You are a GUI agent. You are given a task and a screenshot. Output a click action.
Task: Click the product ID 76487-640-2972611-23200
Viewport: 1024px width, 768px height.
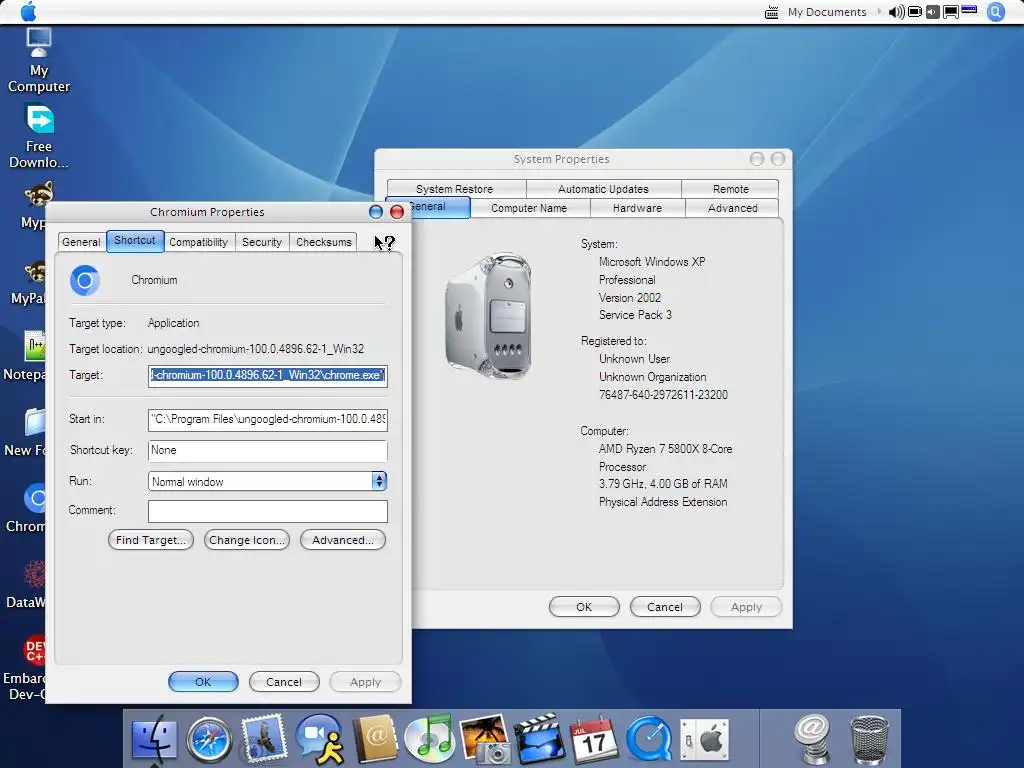click(663, 395)
